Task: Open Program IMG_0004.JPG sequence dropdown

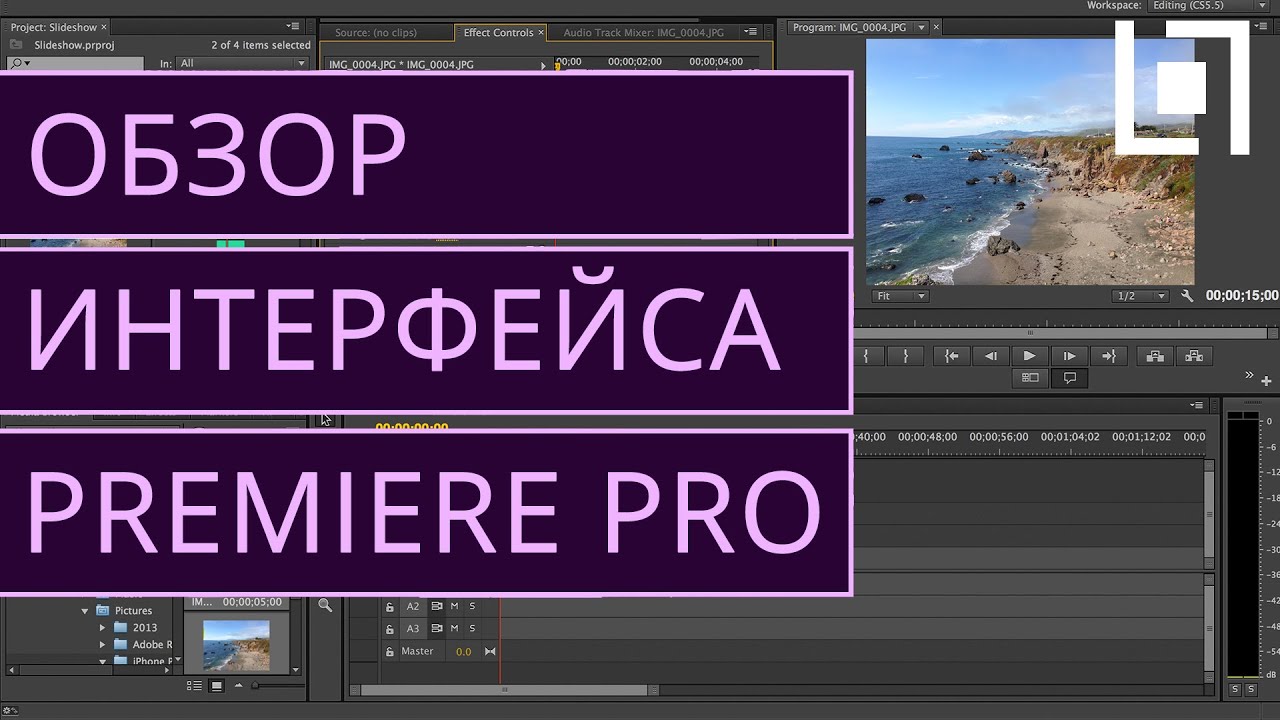Action: tap(922, 28)
